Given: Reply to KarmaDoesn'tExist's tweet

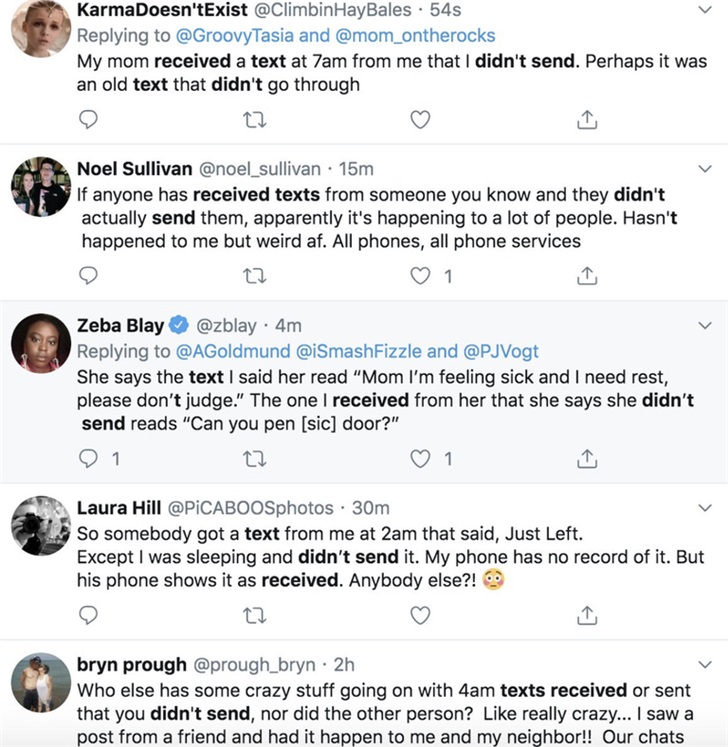Looking at the screenshot, I should [88, 120].
